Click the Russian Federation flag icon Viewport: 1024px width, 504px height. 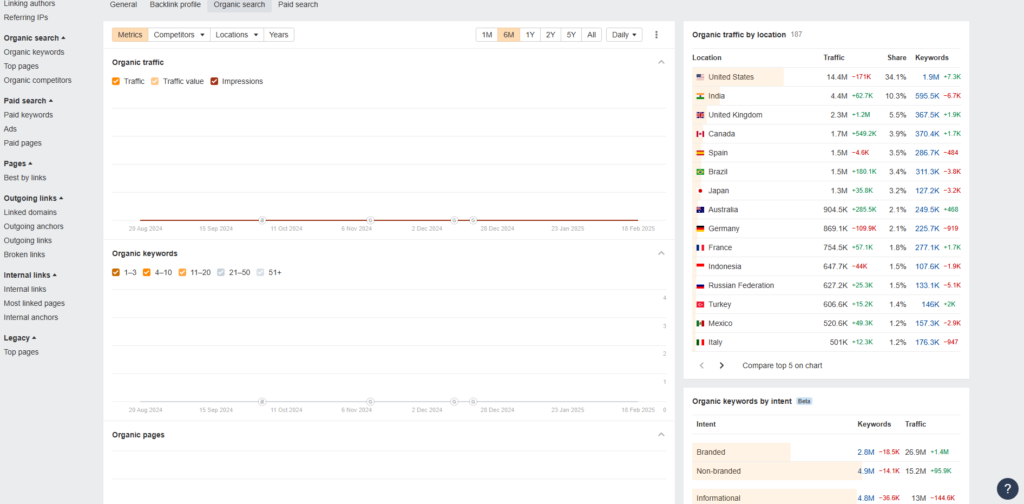pos(700,285)
